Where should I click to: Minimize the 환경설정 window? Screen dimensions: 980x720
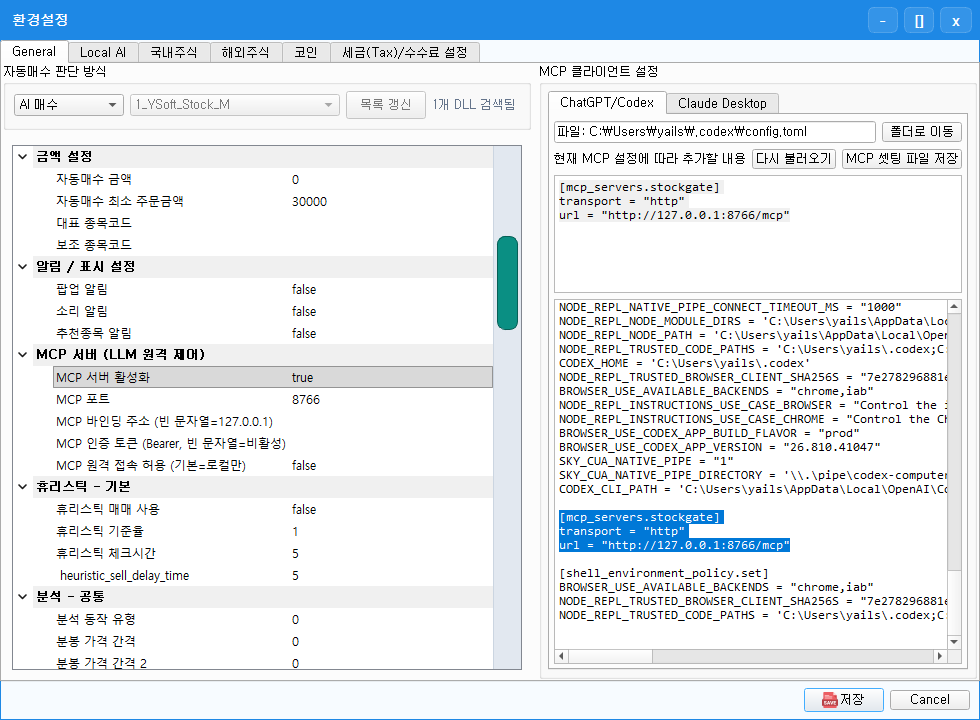click(x=882, y=21)
